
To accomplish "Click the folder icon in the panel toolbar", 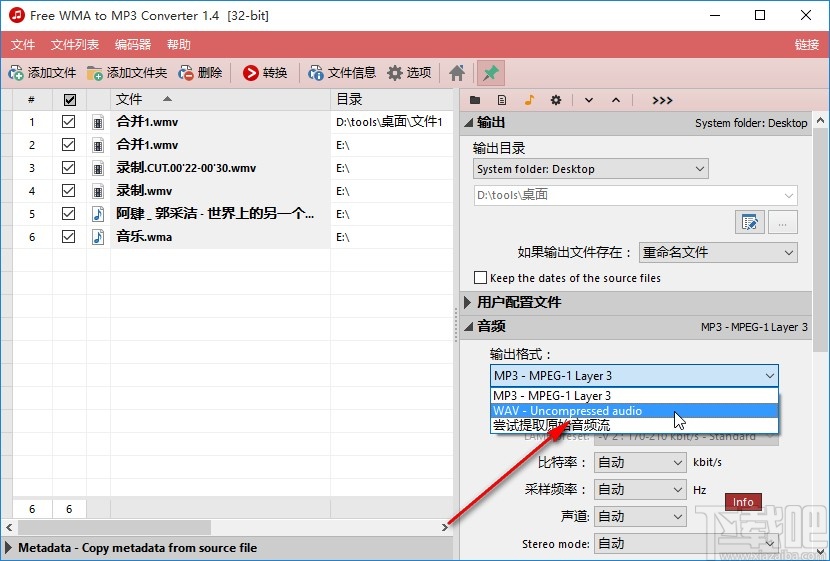I will 475,100.
